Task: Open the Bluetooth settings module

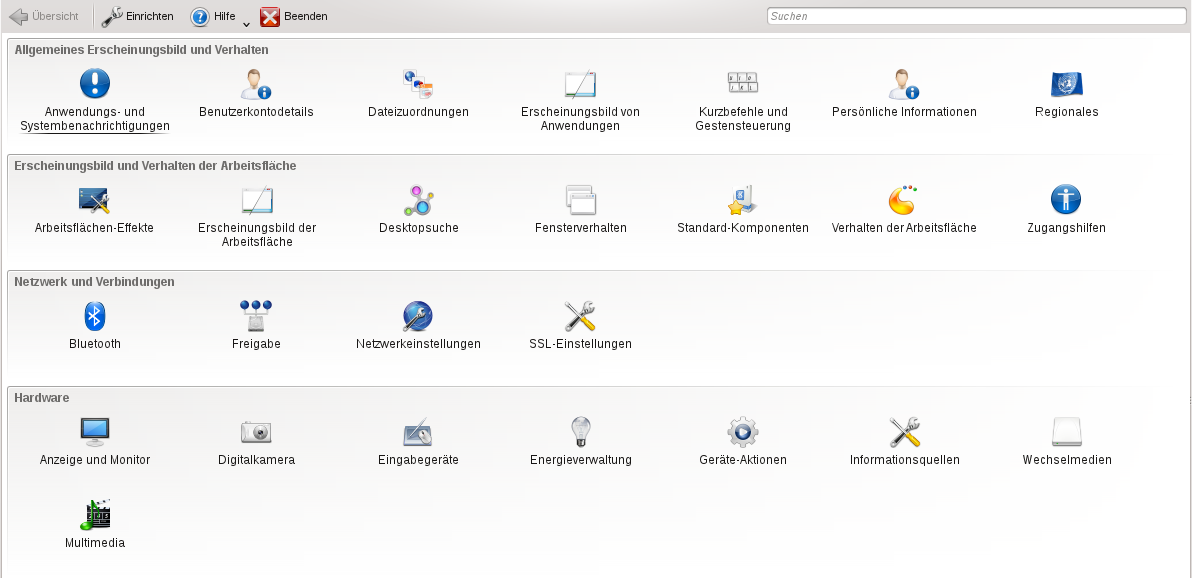Action: coord(94,317)
